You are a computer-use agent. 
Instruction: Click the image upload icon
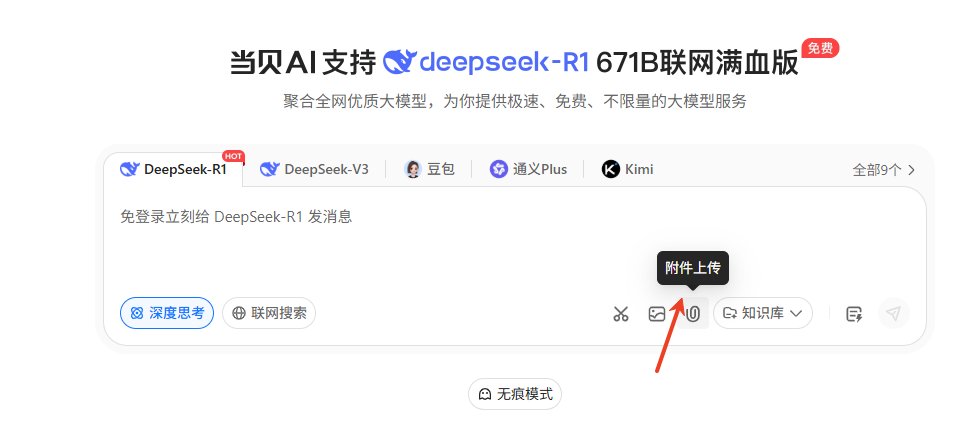point(656,314)
